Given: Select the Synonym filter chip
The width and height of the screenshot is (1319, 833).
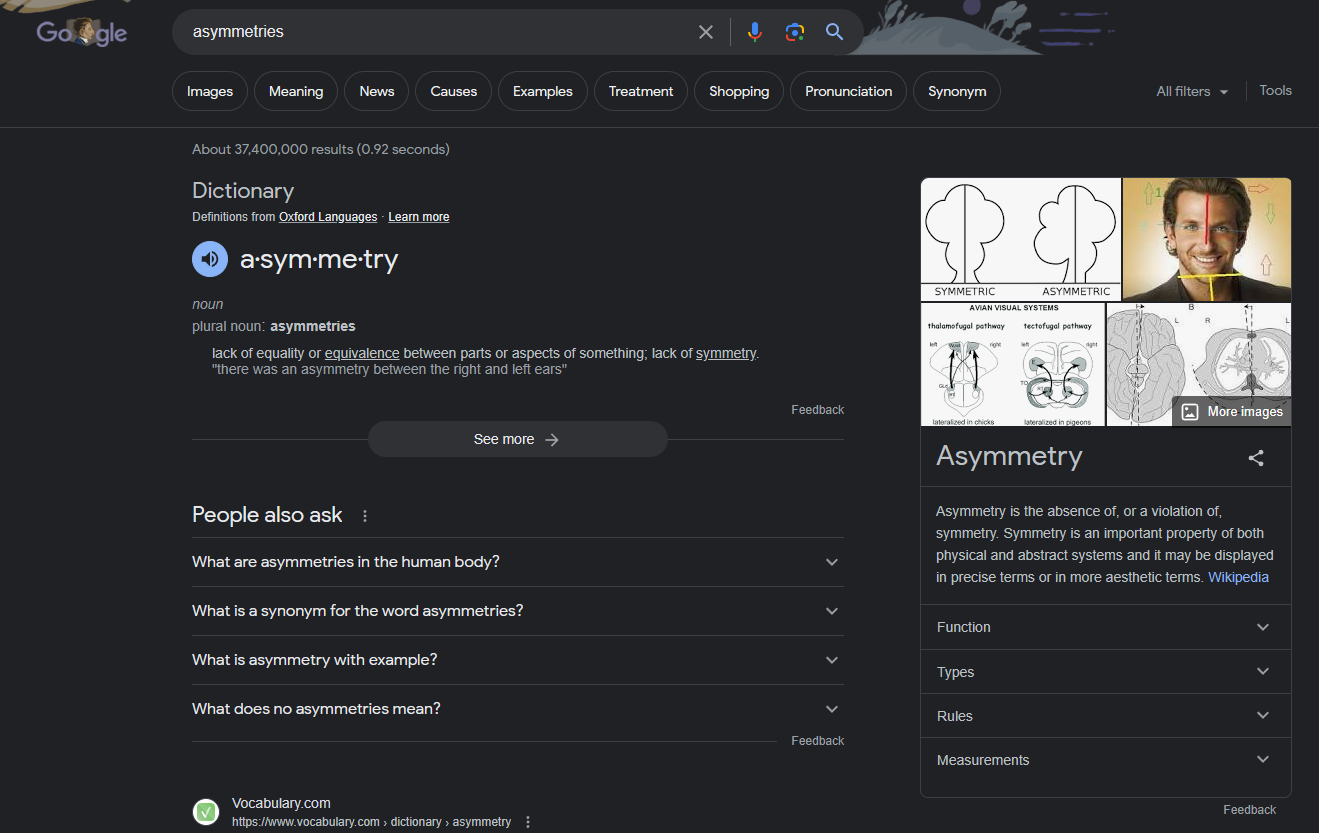Looking at the screenshot, I should pyautogui.click(x=957, y=91).
